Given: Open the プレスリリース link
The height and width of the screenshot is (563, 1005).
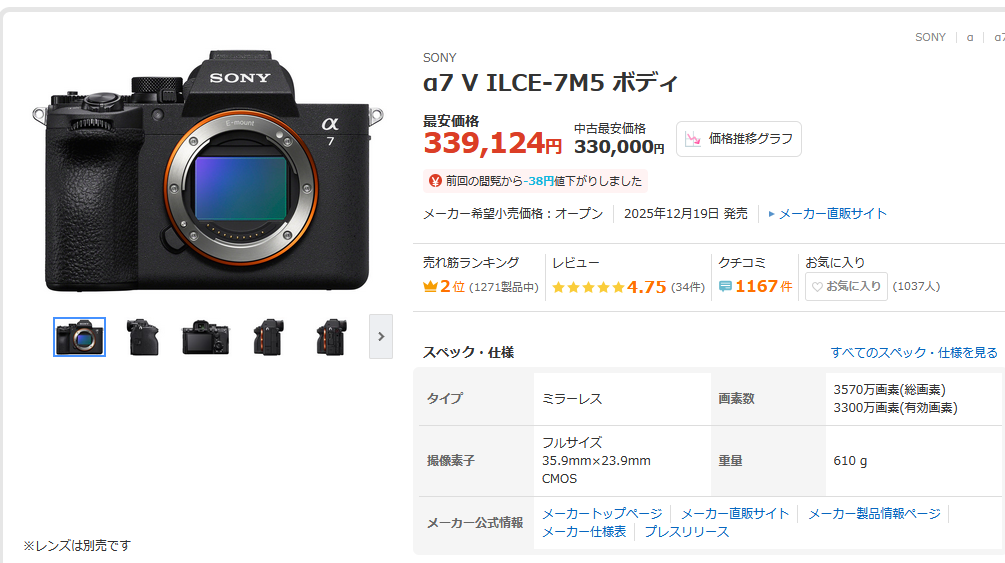Looking at the screenshot, I should coord(686,532).
